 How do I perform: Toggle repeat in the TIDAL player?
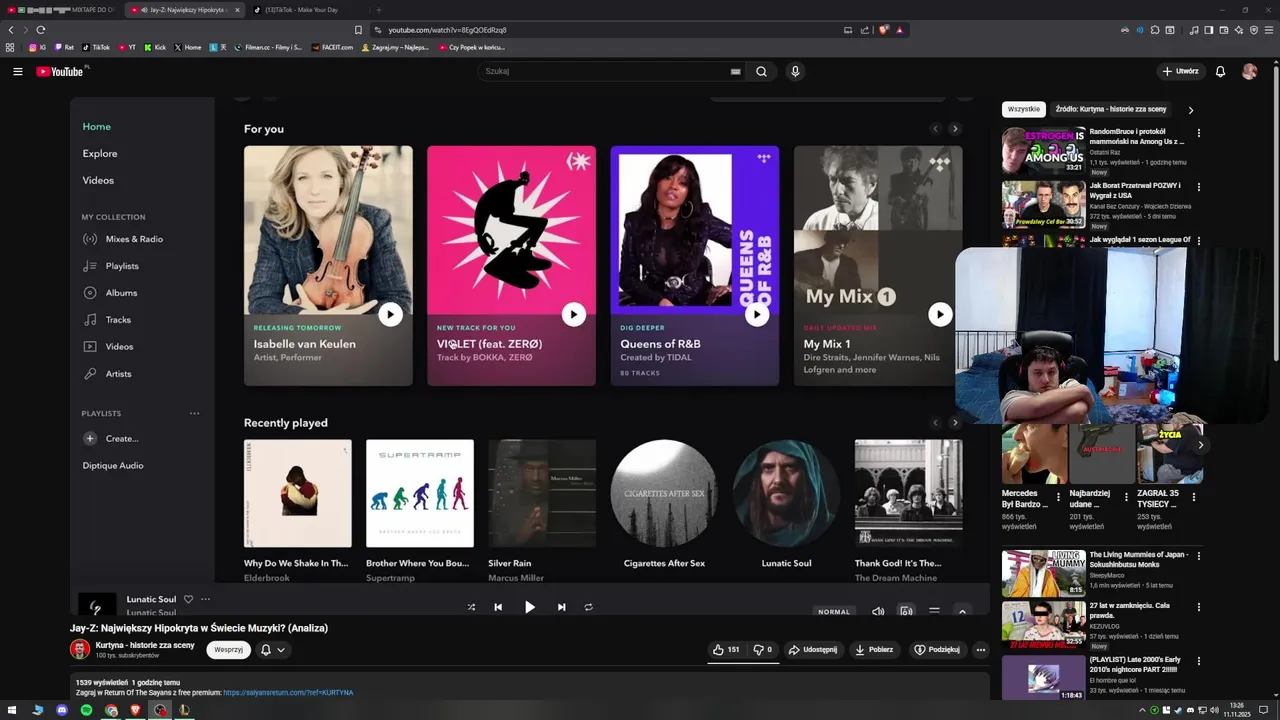coord(589,607)
